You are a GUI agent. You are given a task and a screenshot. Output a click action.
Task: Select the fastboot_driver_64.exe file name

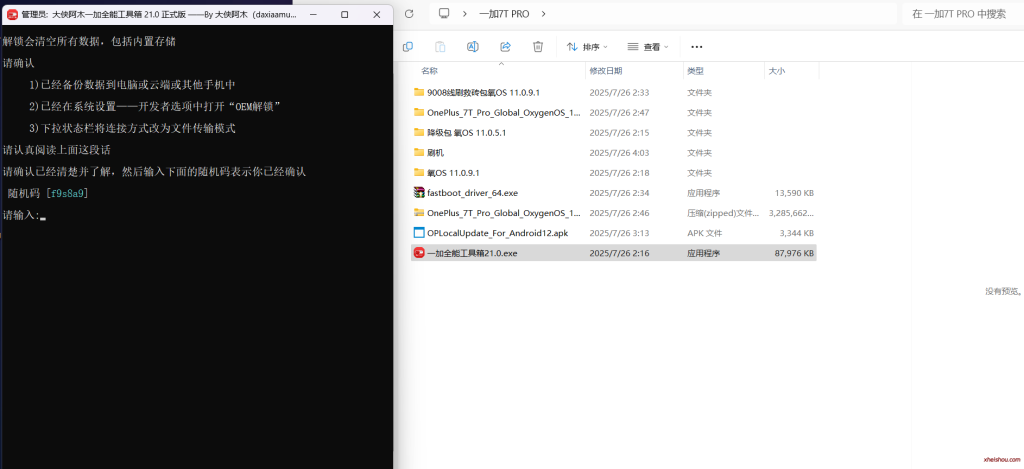click(x=472, y=193)
